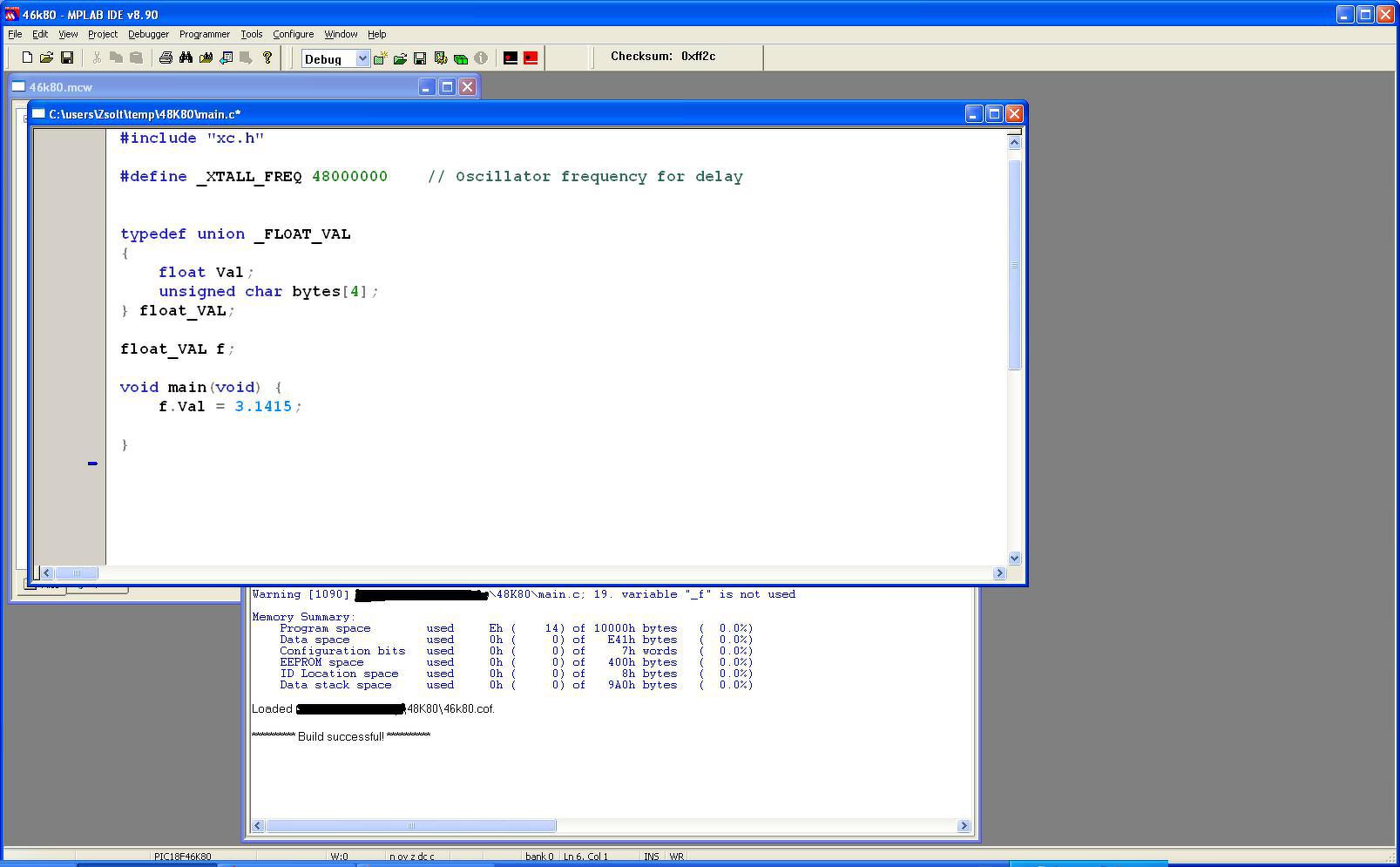This screenshot has width=1400, height=867.
Task: Click the scissors Cut icon
Action: pos(97,58)
